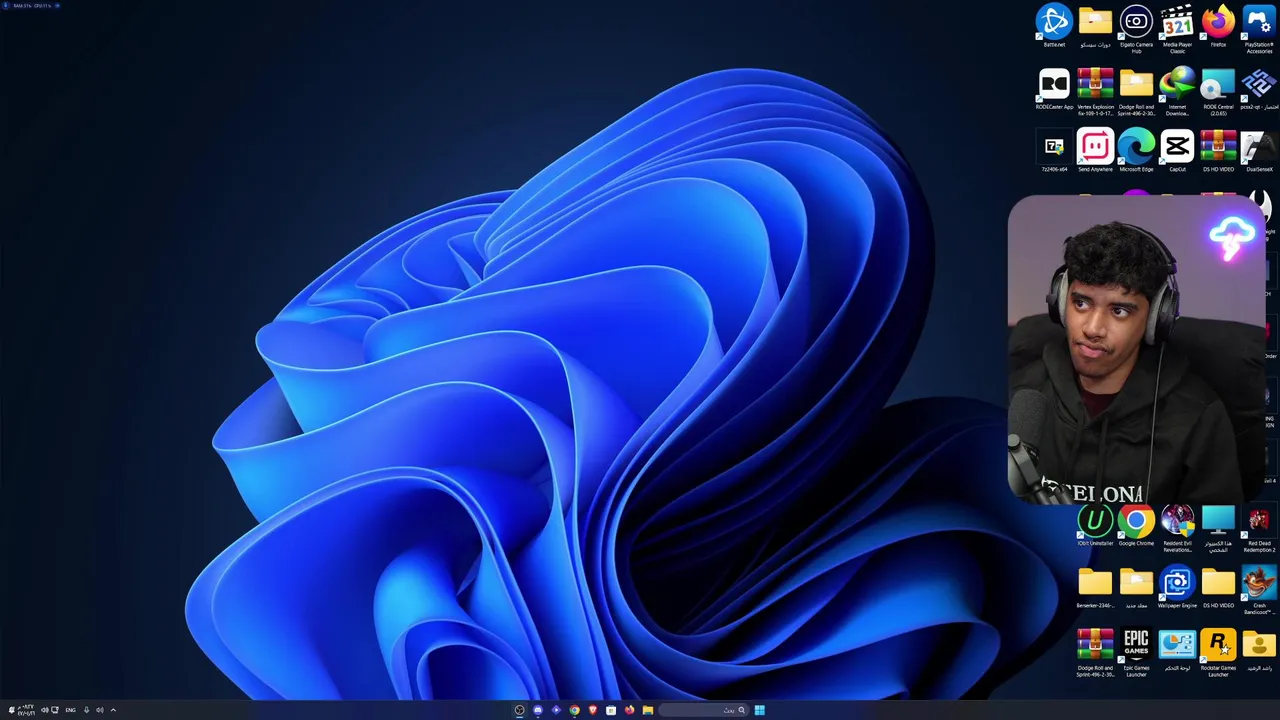
Task: Switch to OBS Studio on the taskbar
Action: (x=519, y=710)
